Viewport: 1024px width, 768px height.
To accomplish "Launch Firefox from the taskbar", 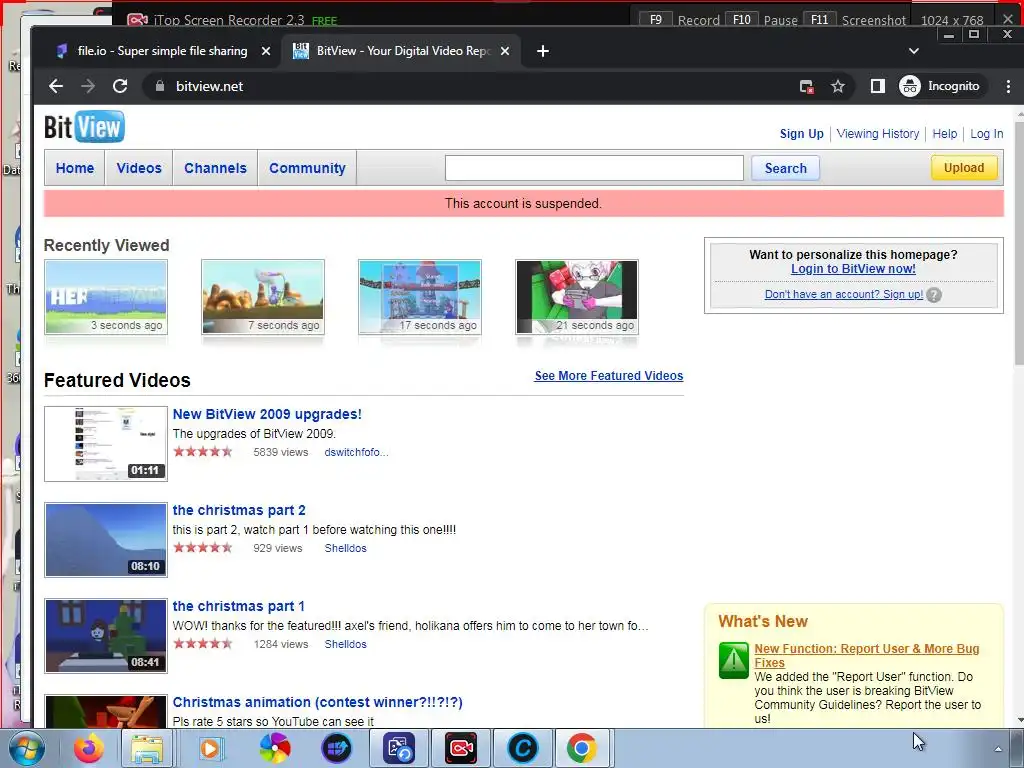I will pos(88,748).
